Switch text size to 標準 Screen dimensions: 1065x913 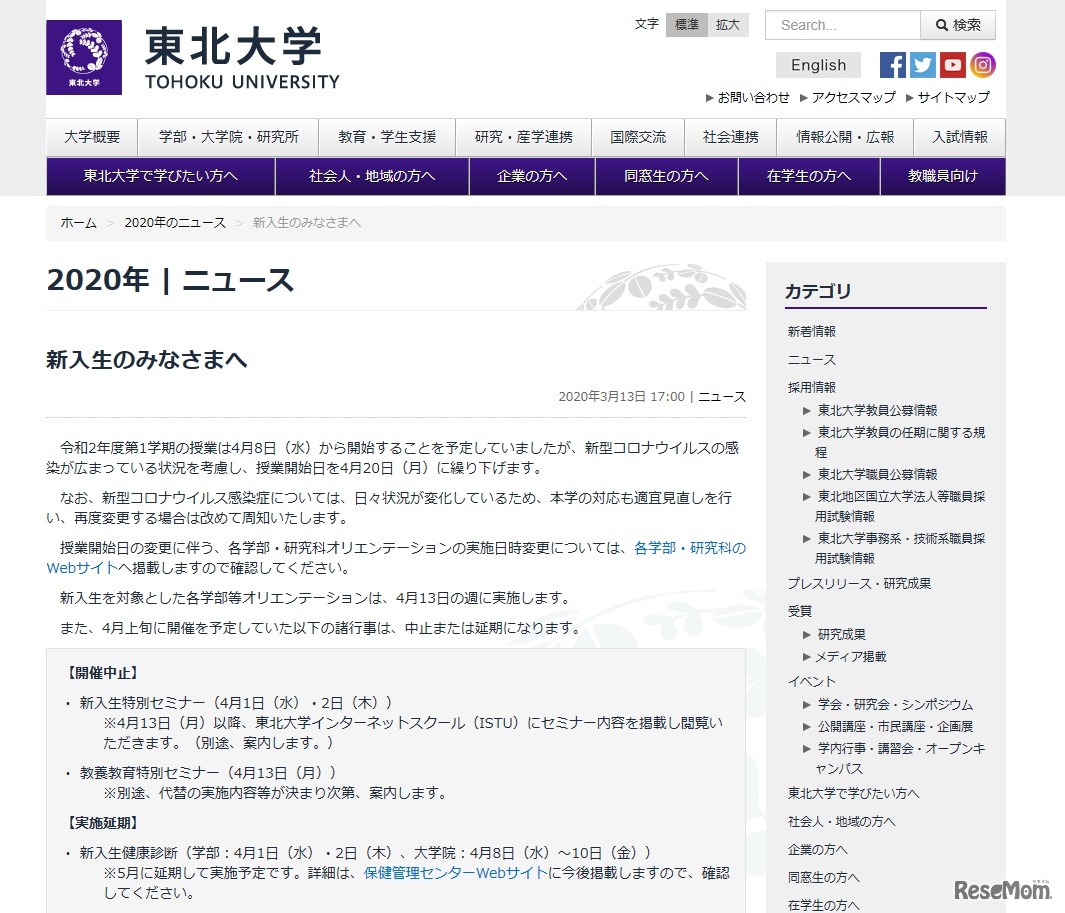687,25
